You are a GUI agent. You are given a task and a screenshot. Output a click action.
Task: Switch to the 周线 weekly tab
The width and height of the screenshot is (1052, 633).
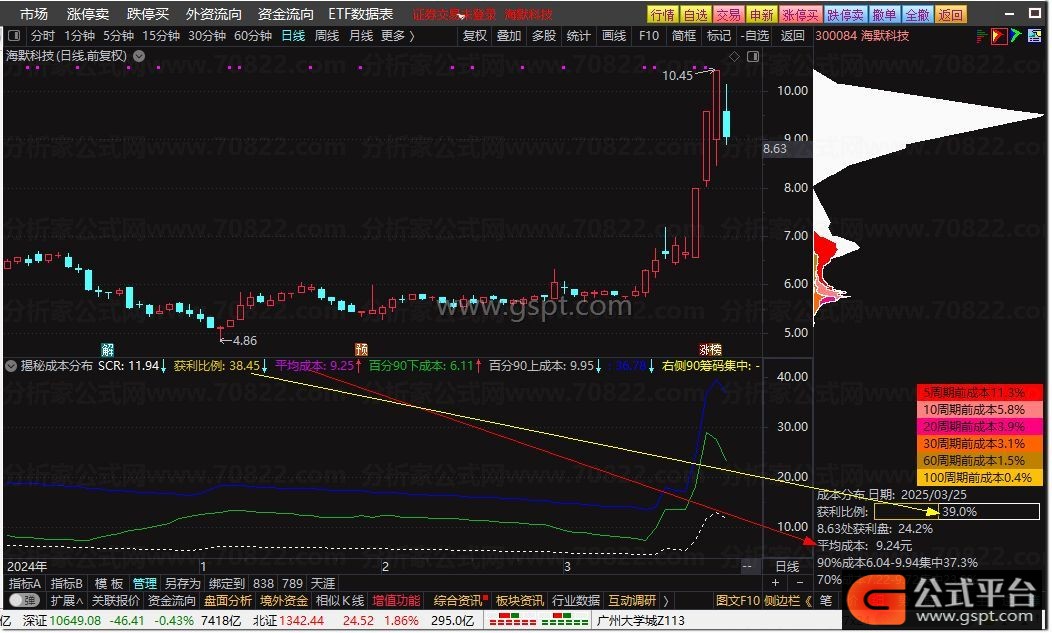[x=327, y=36]
